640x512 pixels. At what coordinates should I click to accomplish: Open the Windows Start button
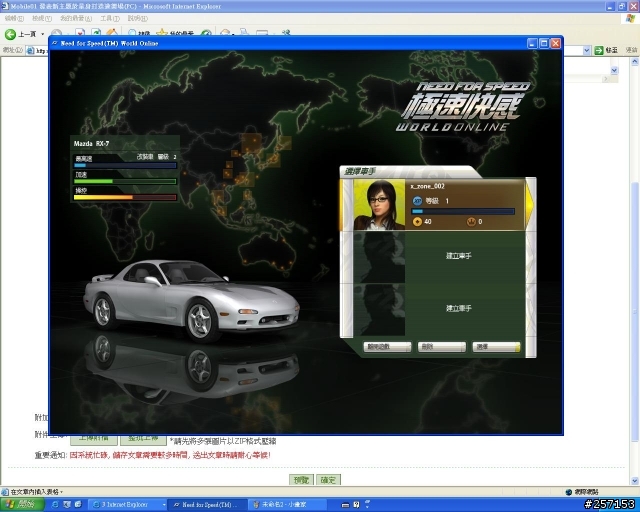22,504
